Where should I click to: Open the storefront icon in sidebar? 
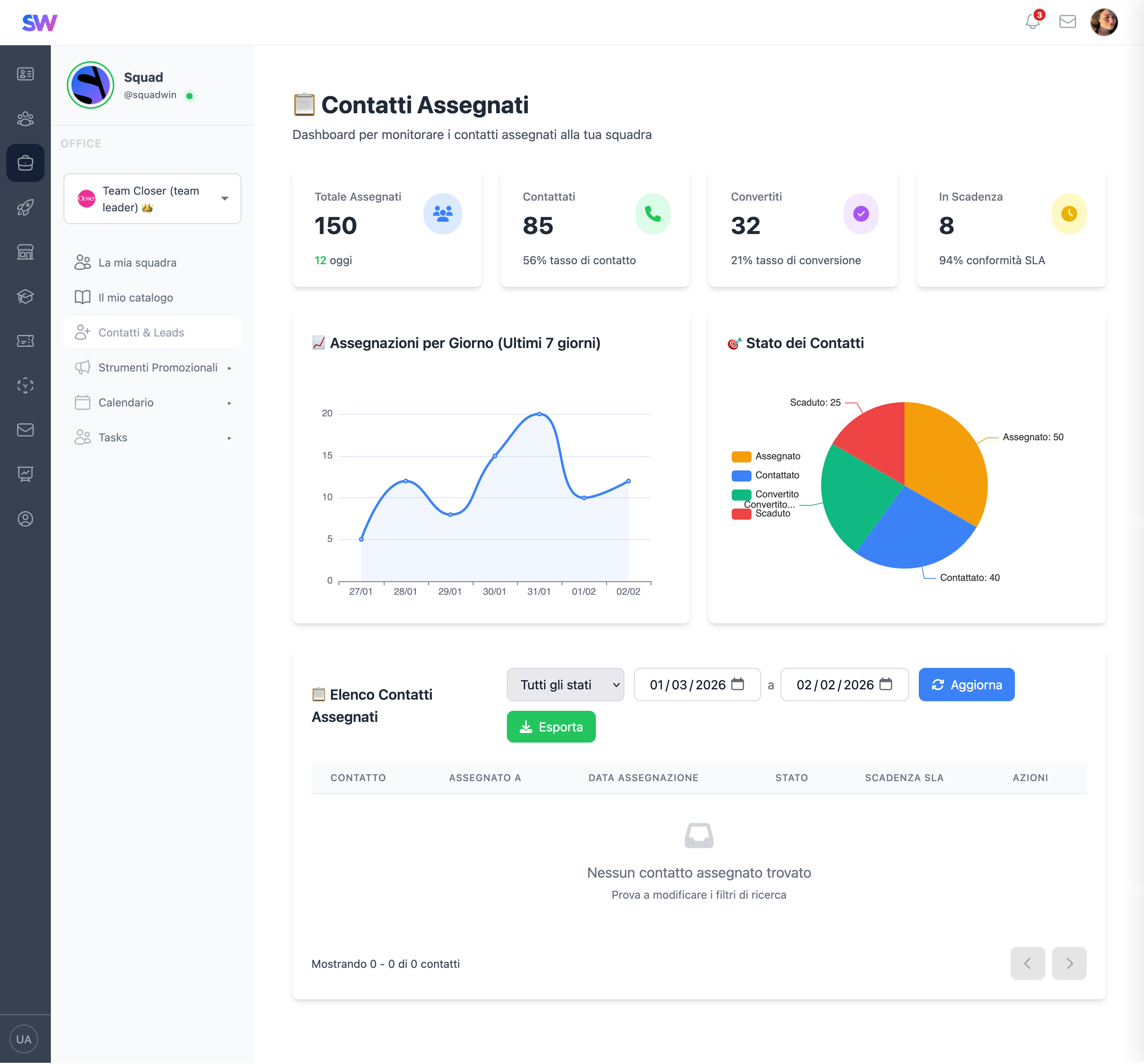coord(25,252)
